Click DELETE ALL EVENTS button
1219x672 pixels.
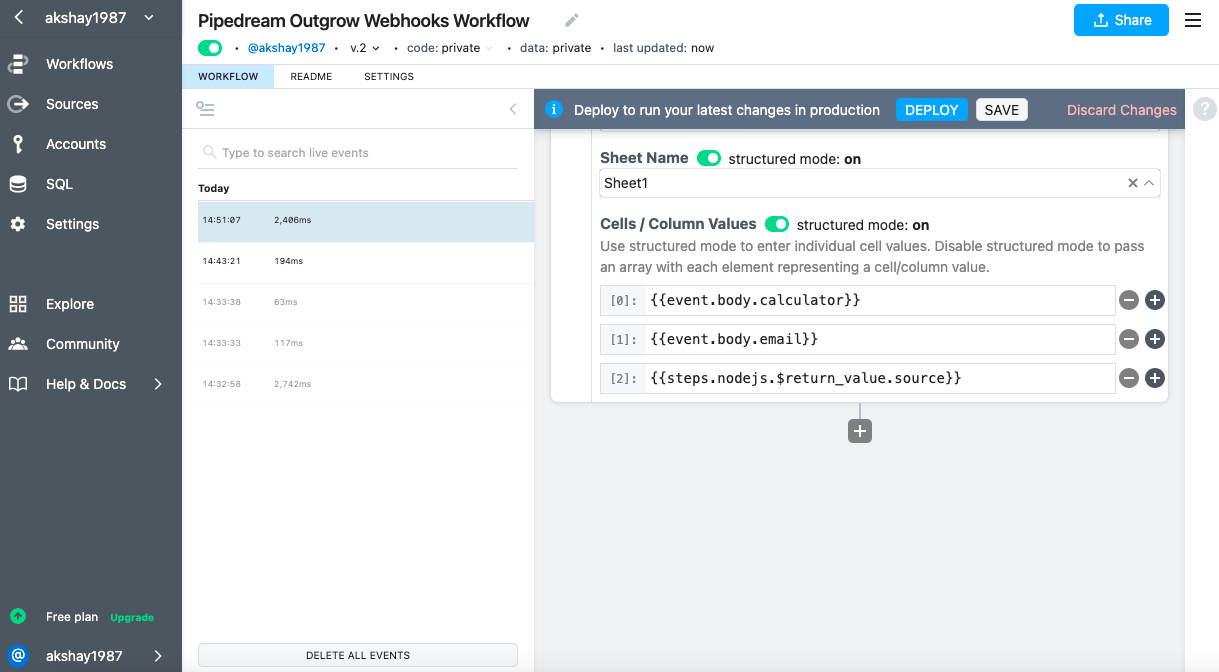tap(358, 655)
